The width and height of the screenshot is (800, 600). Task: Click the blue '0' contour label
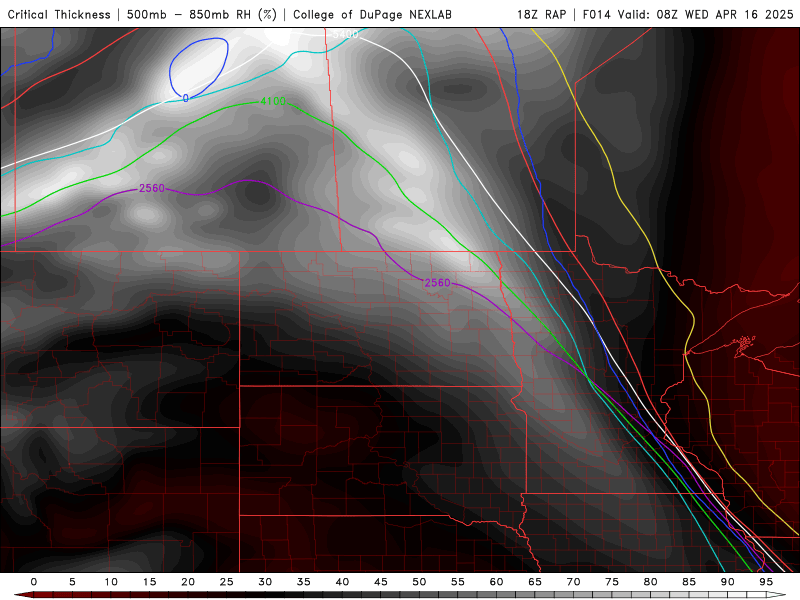(x=186, y=98)
